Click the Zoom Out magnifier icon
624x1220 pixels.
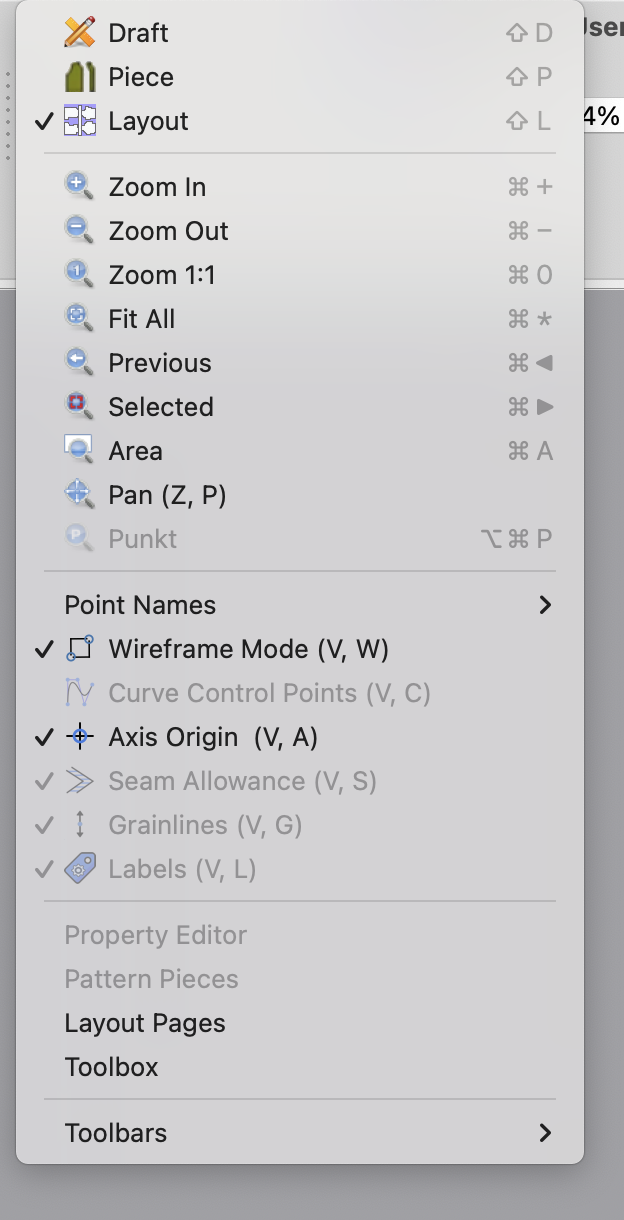pyautogui.click(x=79, y=231)
